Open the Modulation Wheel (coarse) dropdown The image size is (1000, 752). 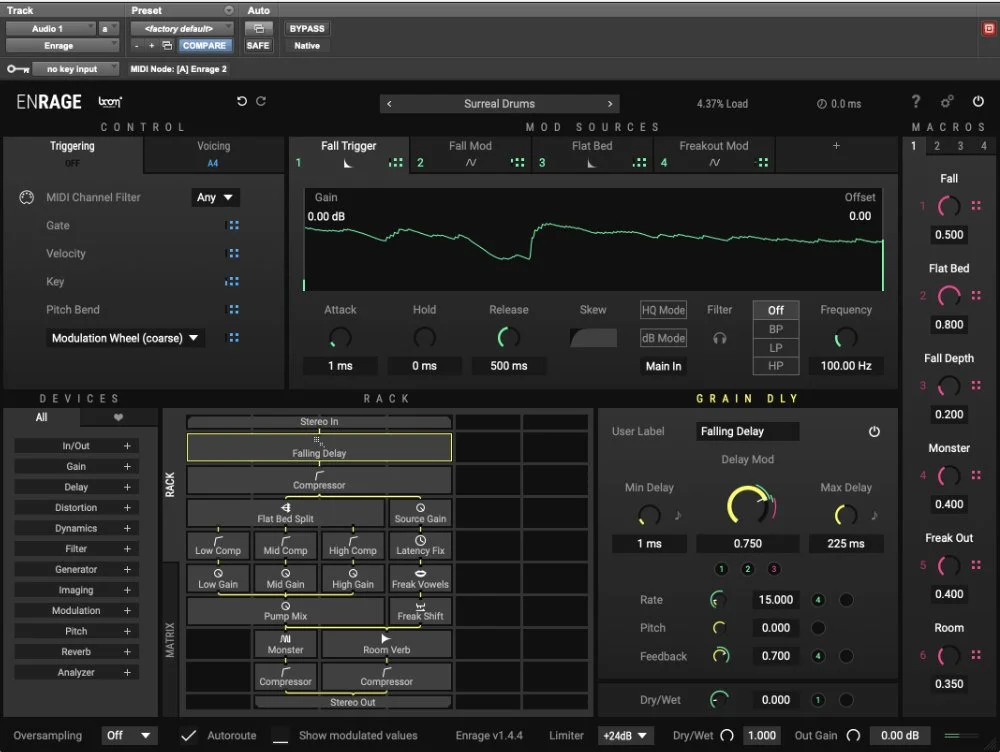point(125,338)
